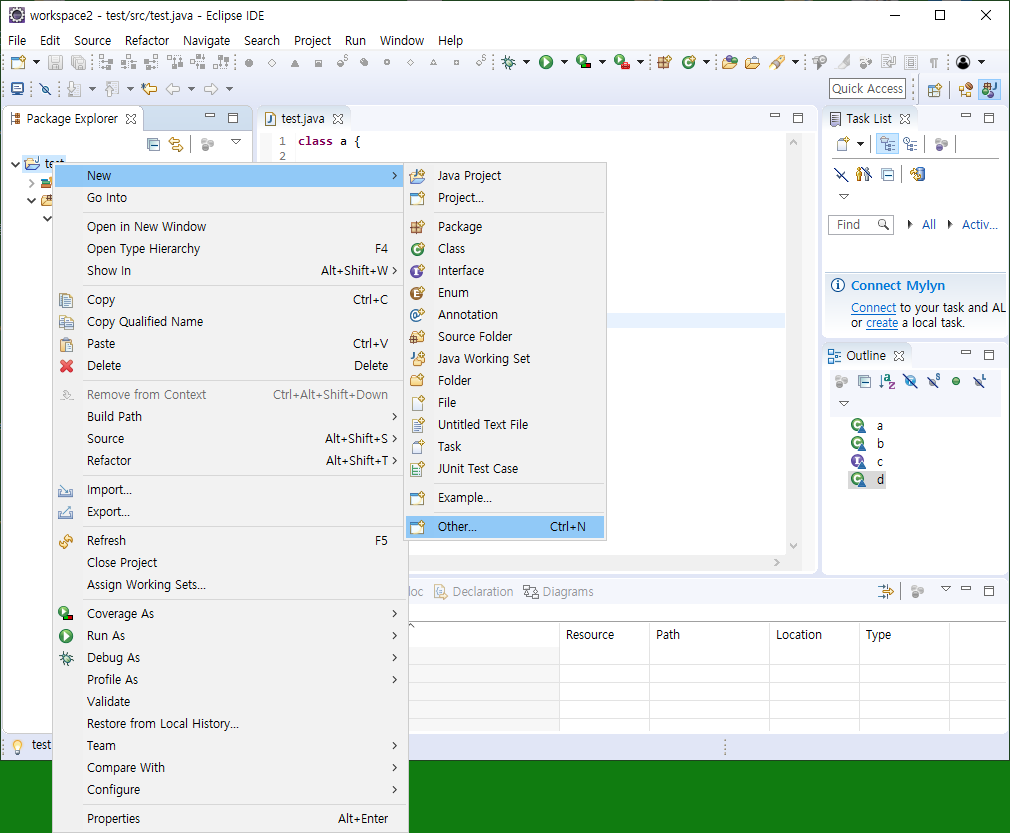Click the Open Console monitor icon
This screenshot has height=833, width=1010.
point(17,88)
